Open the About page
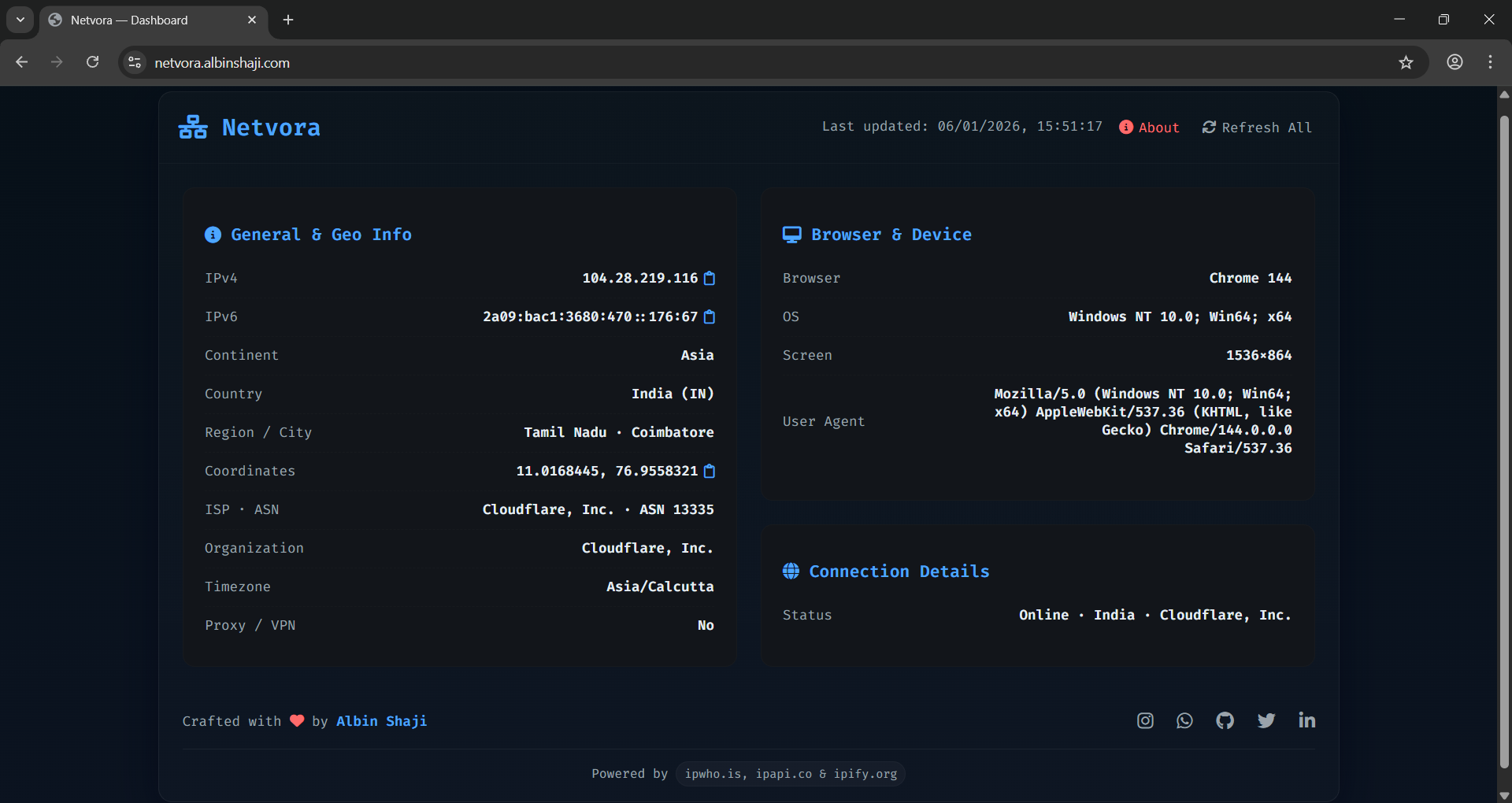The image size is (1512, 803). [x=1149, y=128]
